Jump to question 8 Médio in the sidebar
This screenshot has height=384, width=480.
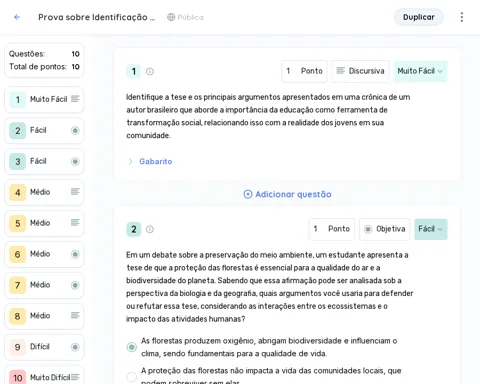(x=44, y=316)
